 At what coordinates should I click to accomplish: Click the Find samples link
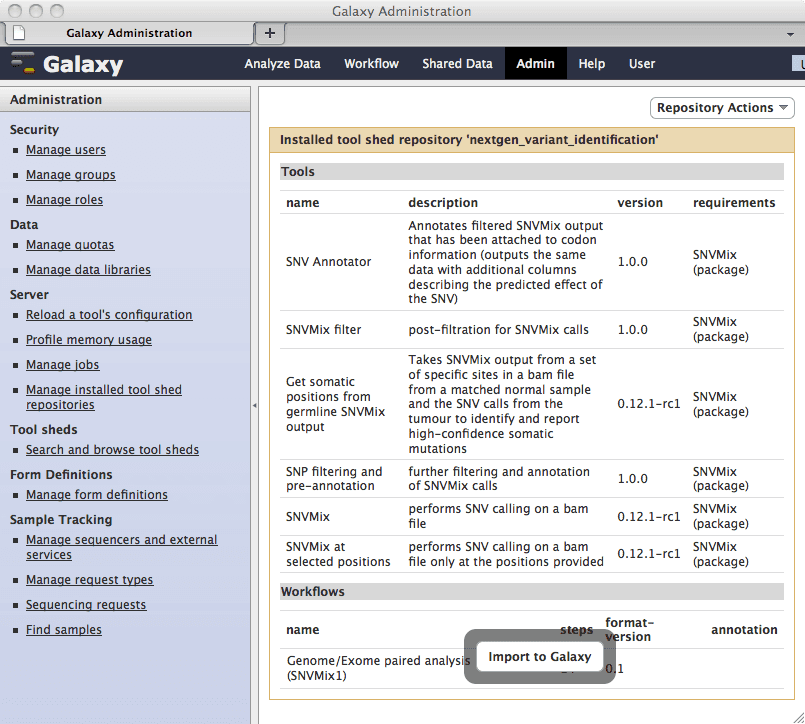(63, 630)
